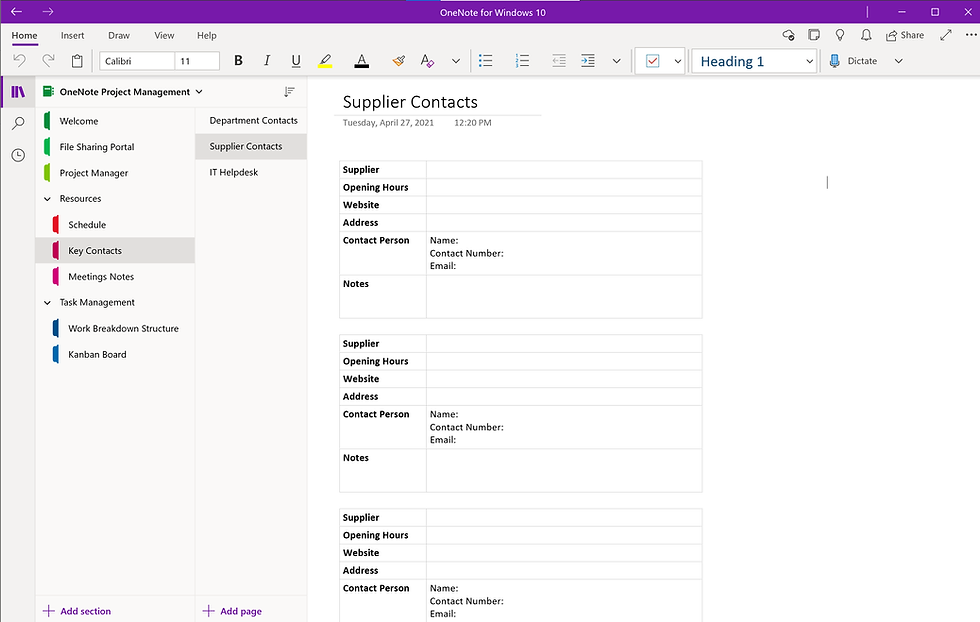
Task: Open the notifications bell
Action: pyautogui.click(x=866, y=35)
